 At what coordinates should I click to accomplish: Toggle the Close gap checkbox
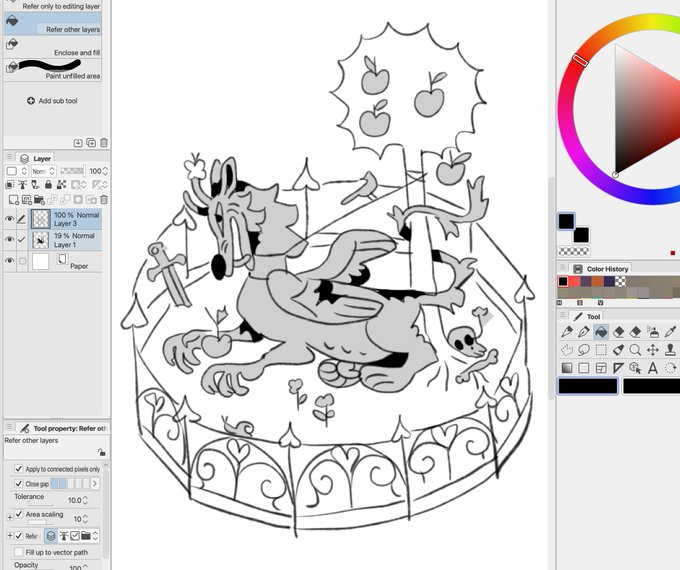pos(18,483)
